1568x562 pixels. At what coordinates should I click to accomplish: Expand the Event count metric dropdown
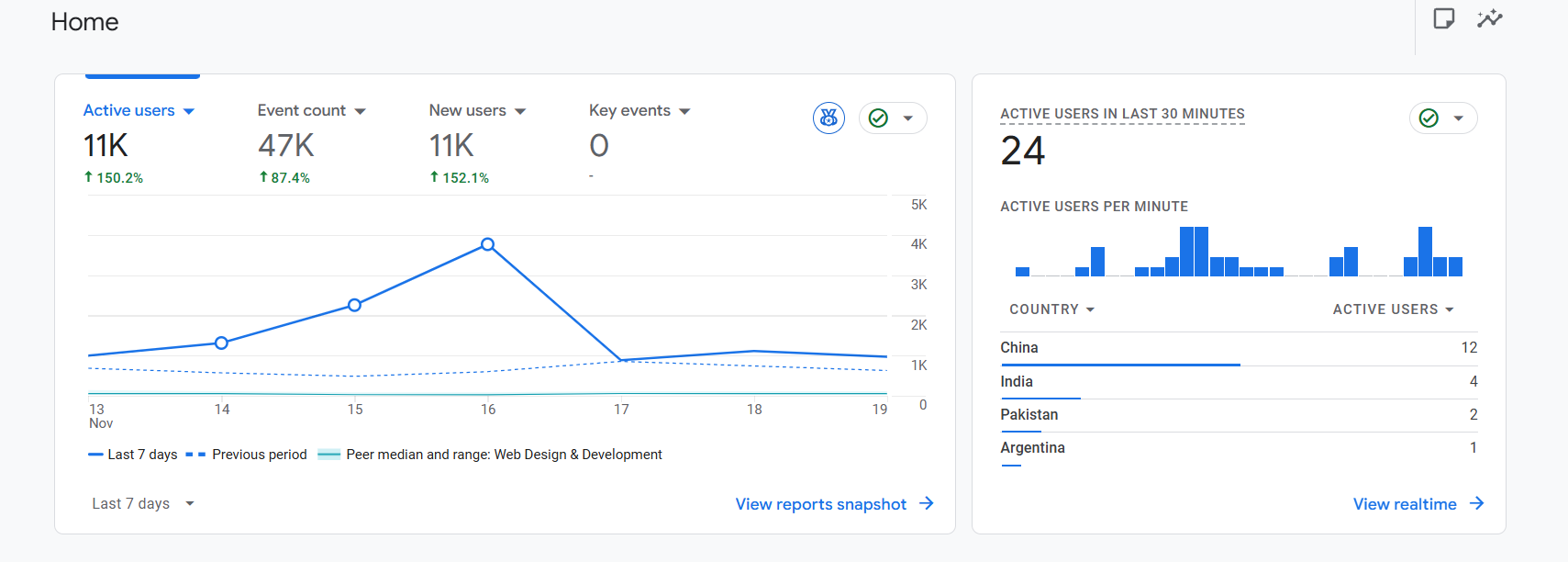[x=360, y=111]
